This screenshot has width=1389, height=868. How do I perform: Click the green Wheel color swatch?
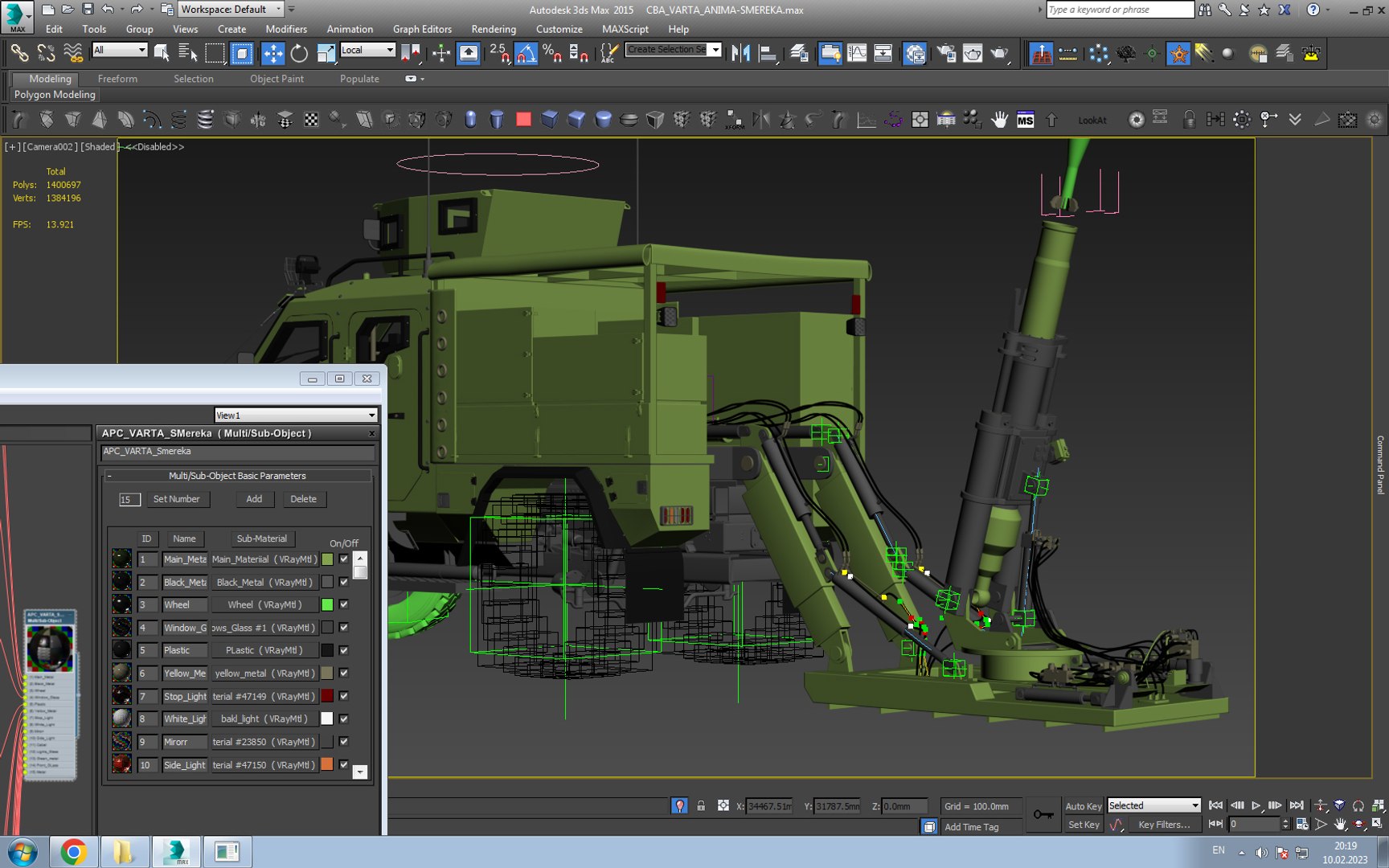[x=327, y=604]
